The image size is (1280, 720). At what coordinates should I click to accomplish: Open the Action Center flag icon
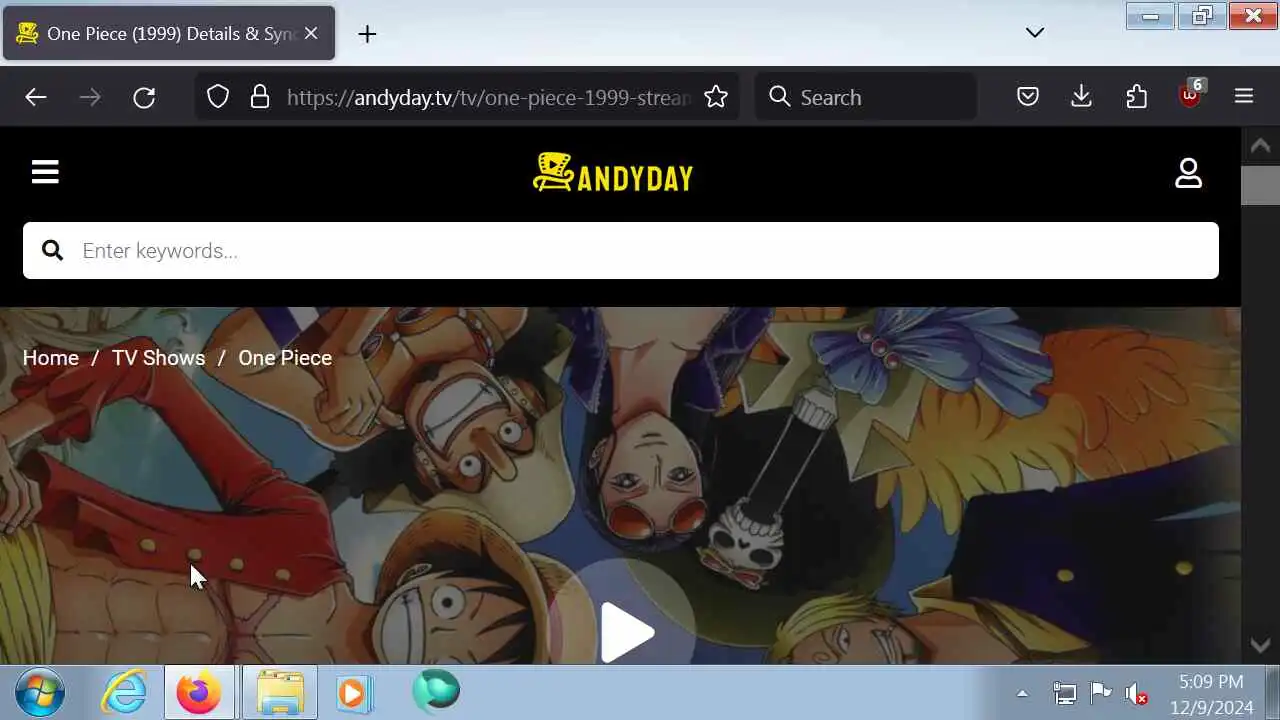(x=1100, y=693)
